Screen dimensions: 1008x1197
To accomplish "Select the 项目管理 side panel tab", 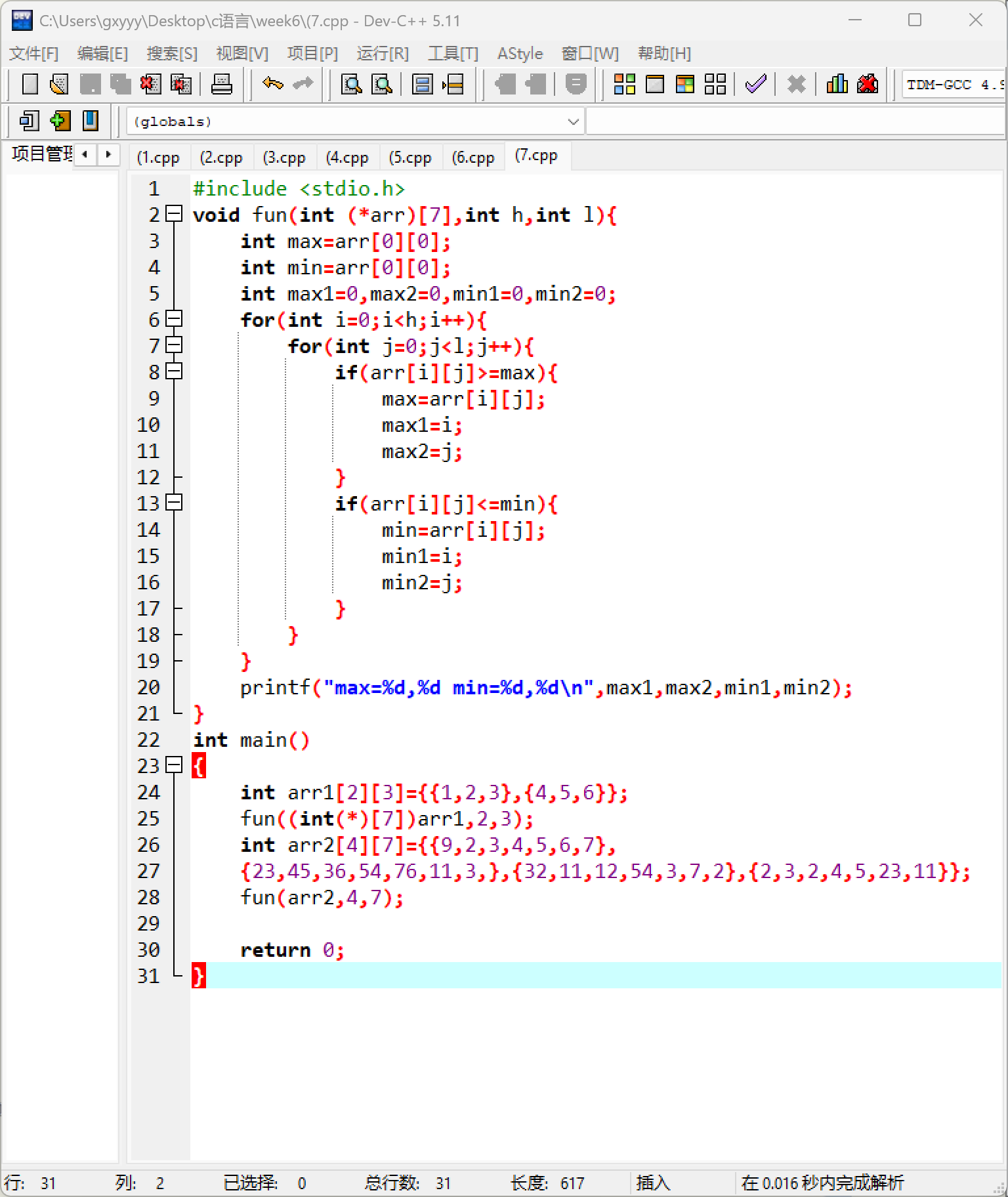I will 41,154.
